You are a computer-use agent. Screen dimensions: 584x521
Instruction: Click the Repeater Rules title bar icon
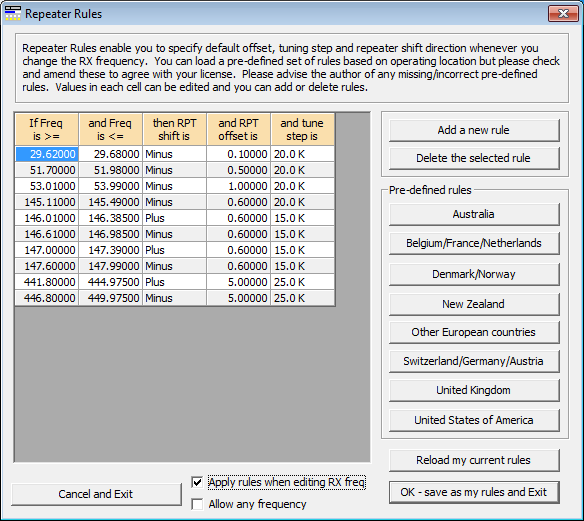pos(12,13)
